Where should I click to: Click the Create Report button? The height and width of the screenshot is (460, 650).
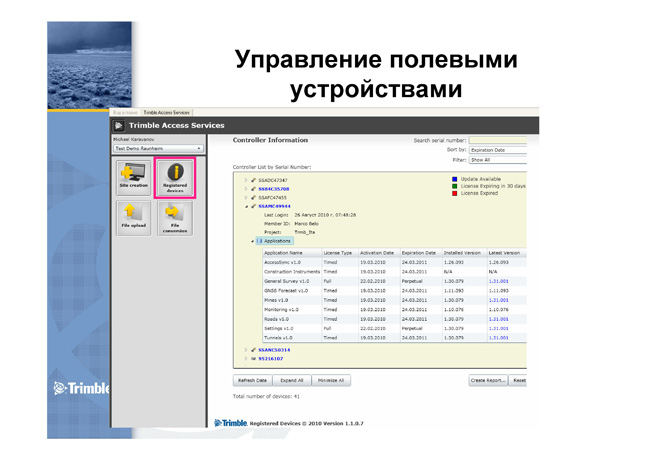[488, 380]
